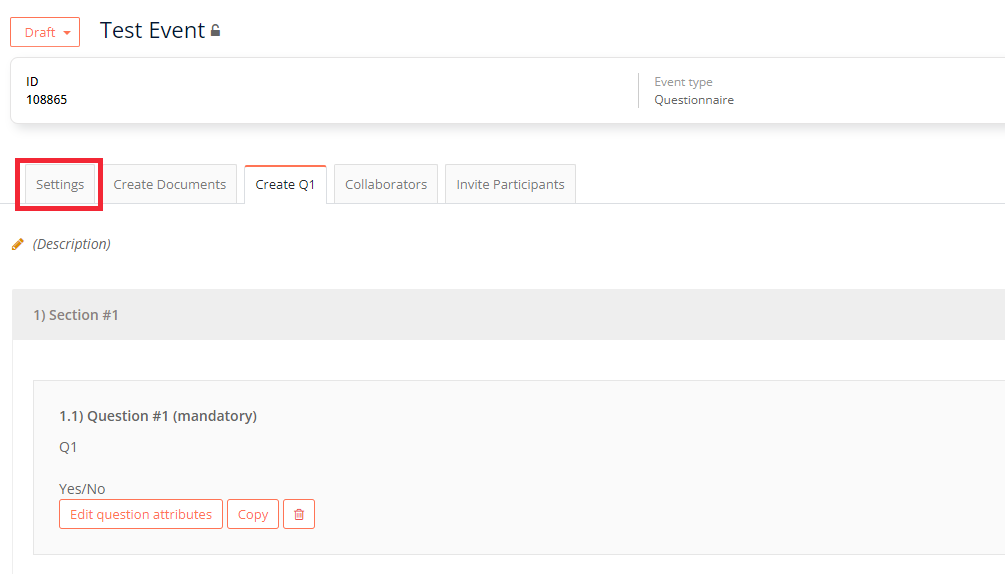Click the Question #1 (mandatory) heading
Viewport: 1005px width, 574px height.
point(158,416)
